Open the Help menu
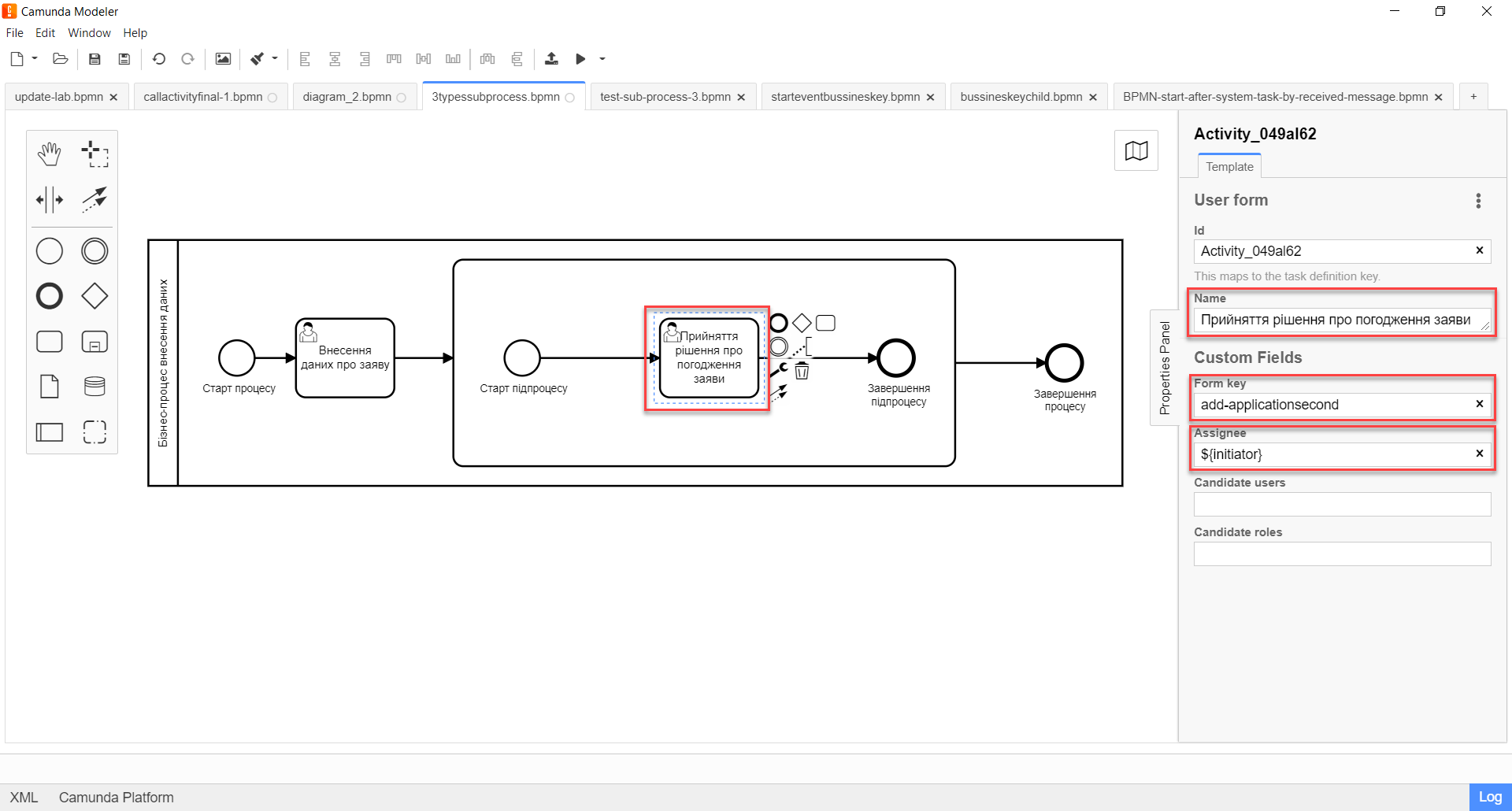The height and width of the screenshot is (811, 1512). (x=135, y=33)
